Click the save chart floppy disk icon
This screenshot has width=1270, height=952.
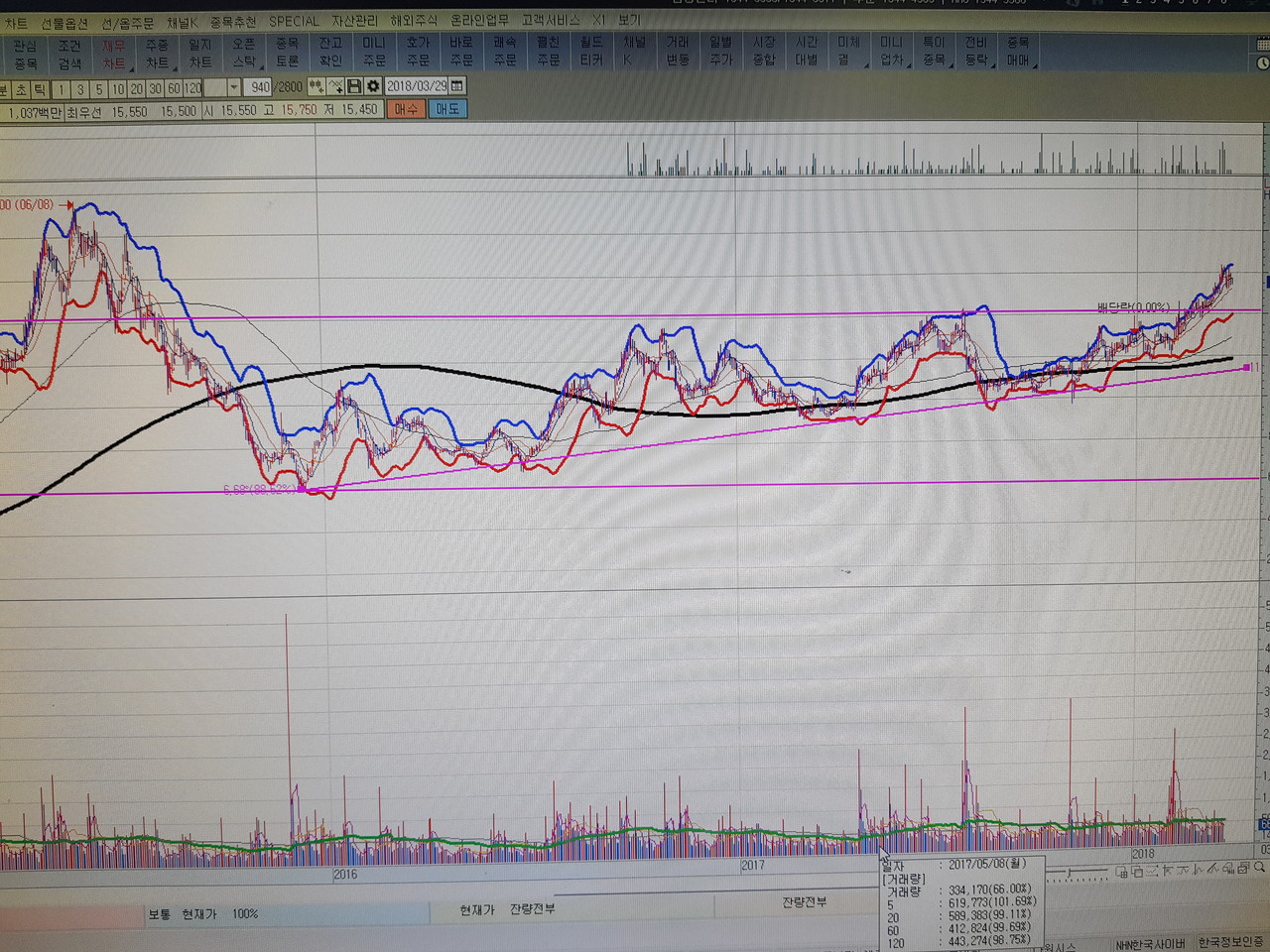(354, 87)
